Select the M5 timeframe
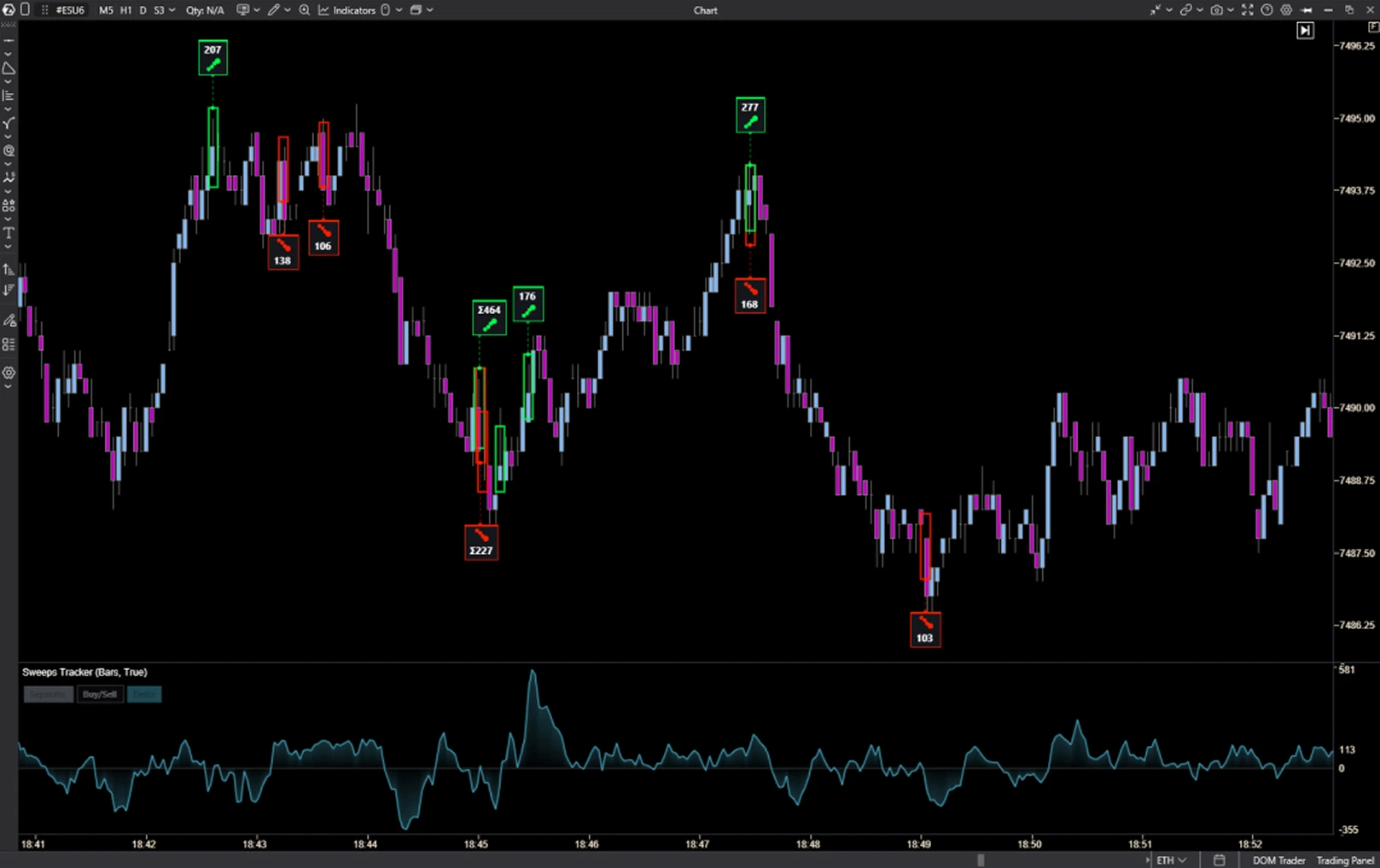The image size is (1380, 868). (x=106, y=10)
